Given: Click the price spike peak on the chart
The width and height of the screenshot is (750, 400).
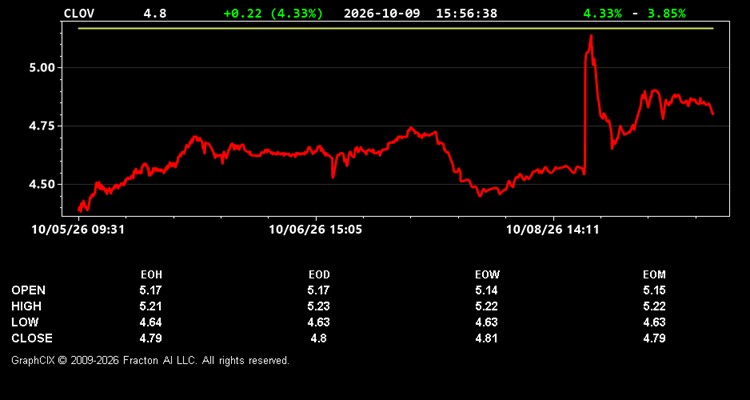Looking at the screenshot, I should click(x=591, y=36).
